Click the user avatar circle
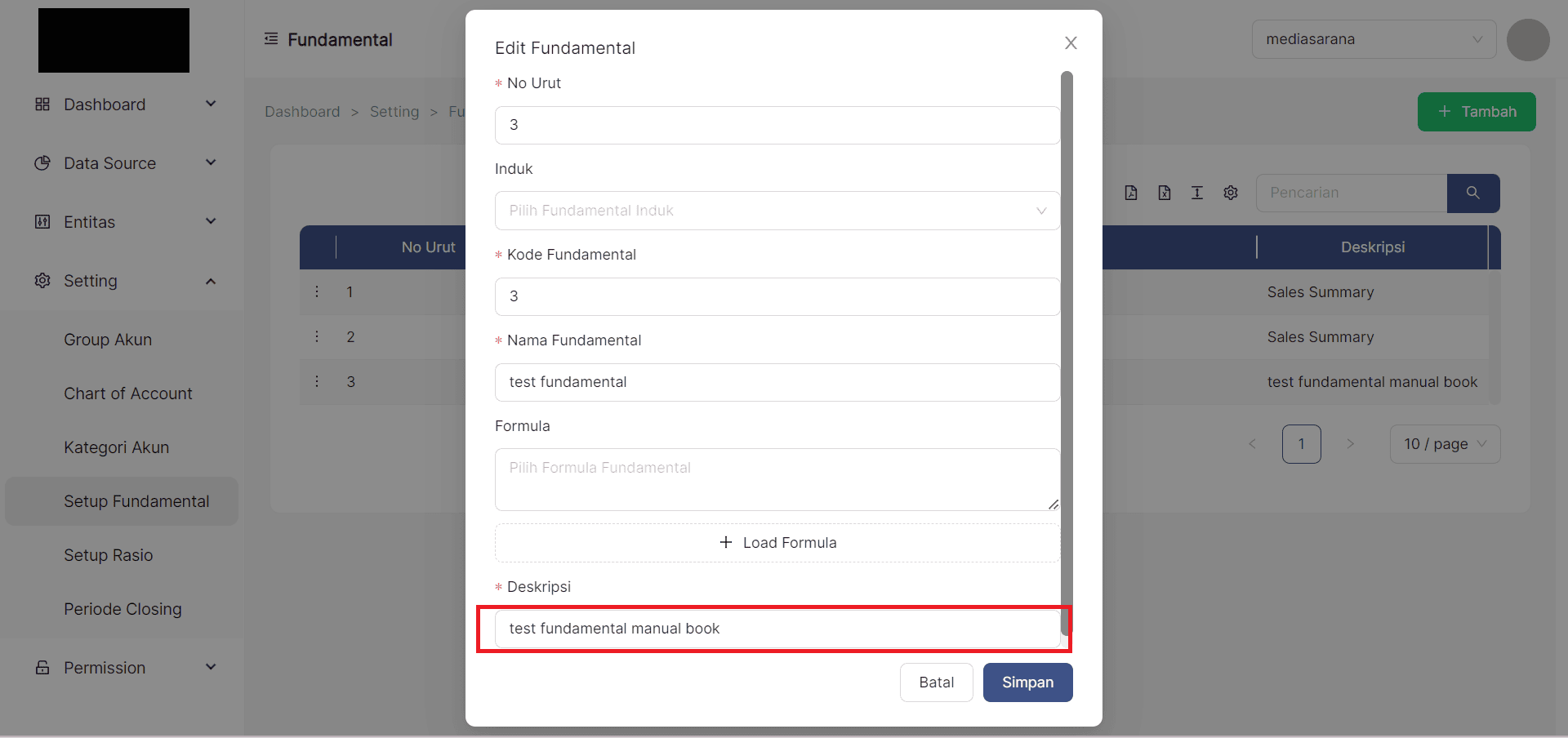This screenshot has width=1568, height=738. tap(1528, 40)
